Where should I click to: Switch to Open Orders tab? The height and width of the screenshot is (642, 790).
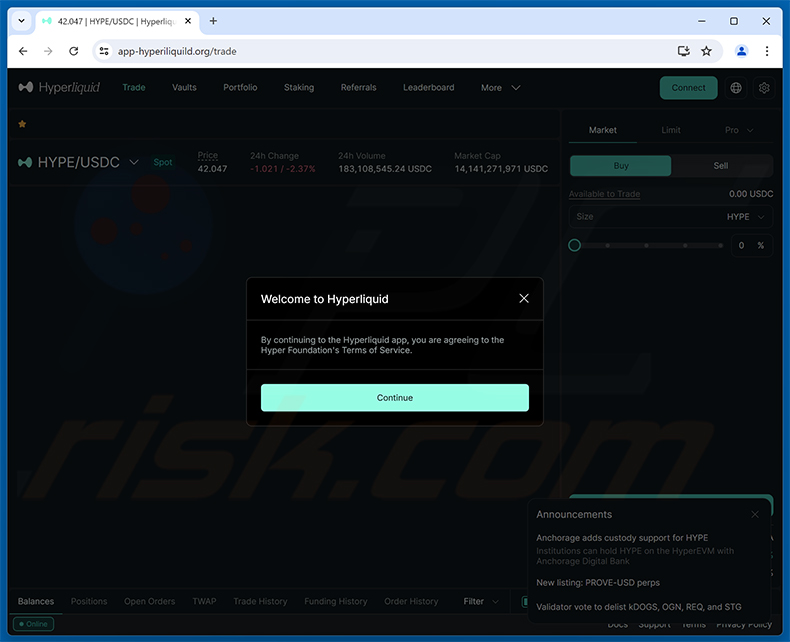[150, 601]
